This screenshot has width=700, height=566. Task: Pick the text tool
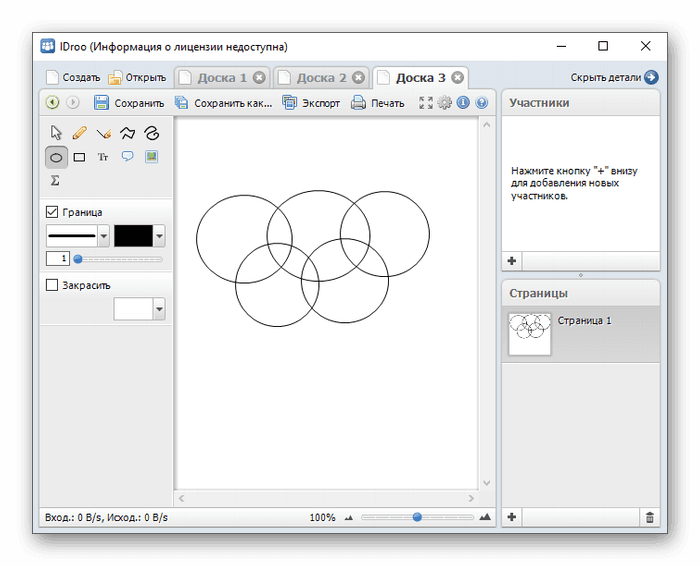click(x=103, y=157)
